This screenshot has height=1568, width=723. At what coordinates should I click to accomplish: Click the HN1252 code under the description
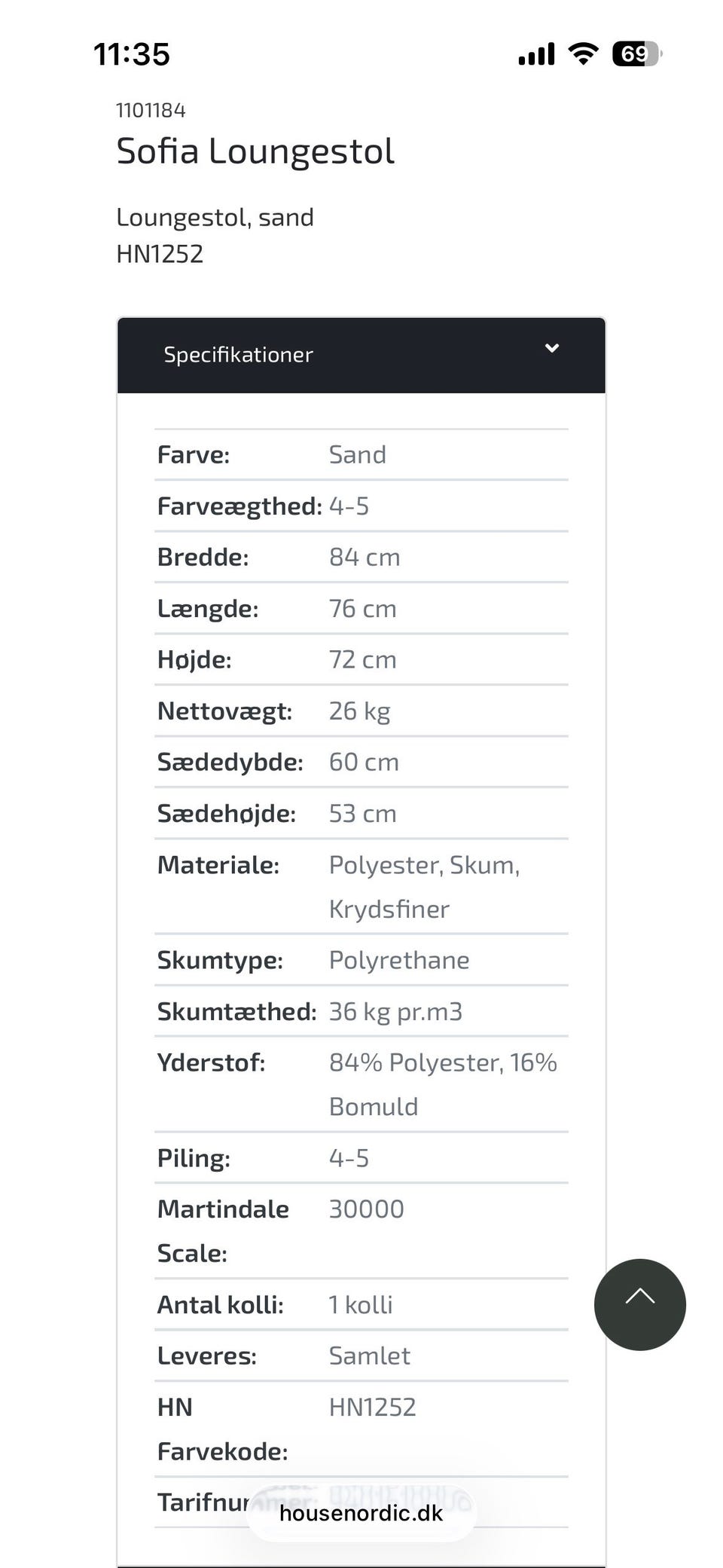point(160,254)
